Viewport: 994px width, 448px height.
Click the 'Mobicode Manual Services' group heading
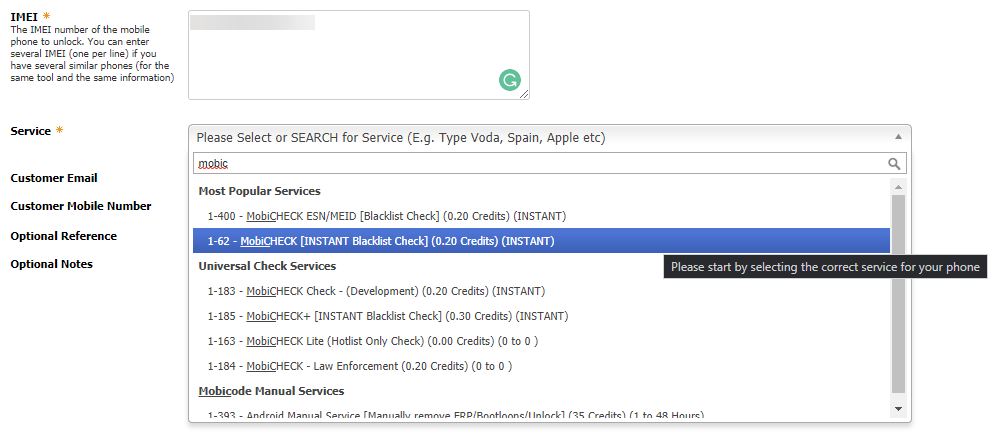coord(271,391)
